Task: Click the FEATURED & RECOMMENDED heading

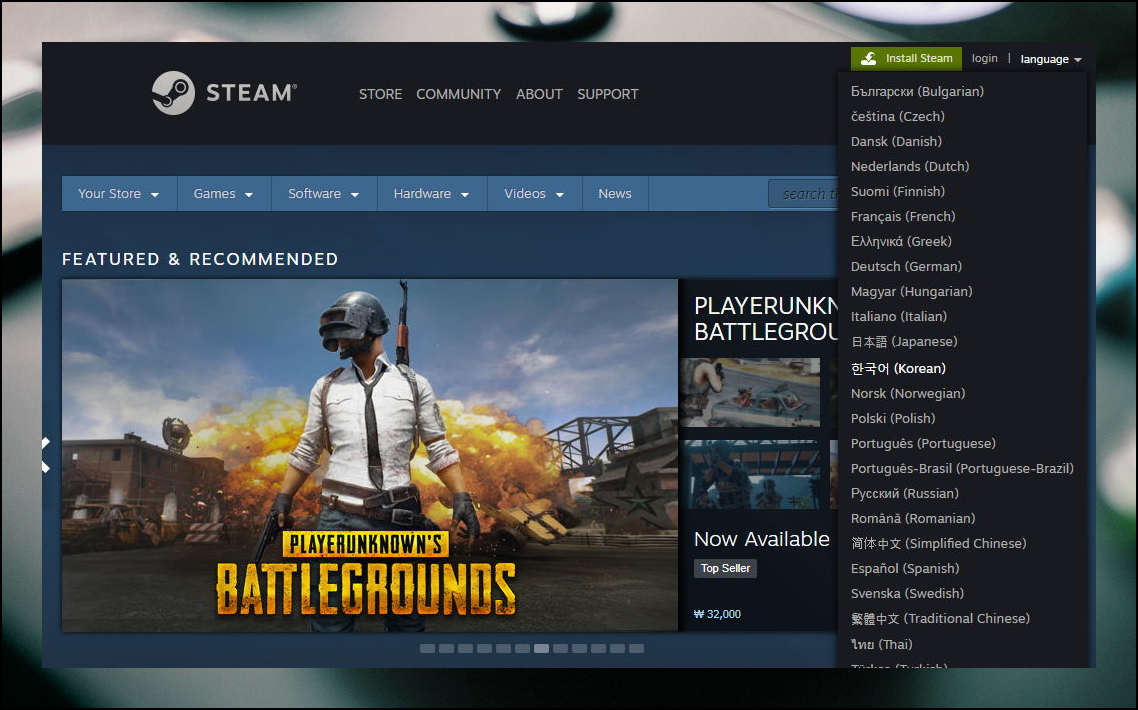Action: coord(200,259)
